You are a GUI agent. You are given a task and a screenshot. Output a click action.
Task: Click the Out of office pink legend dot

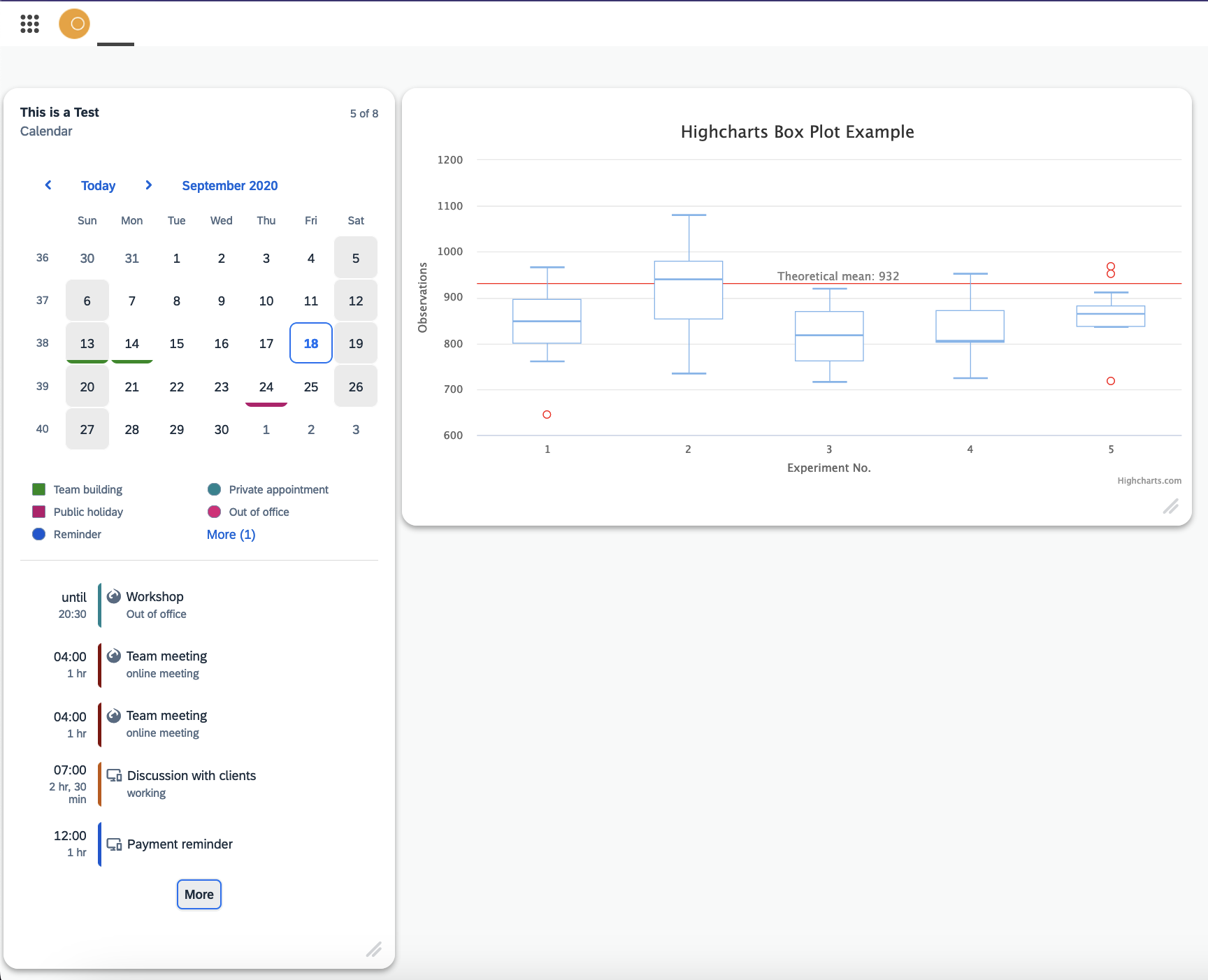click(215, 512)
